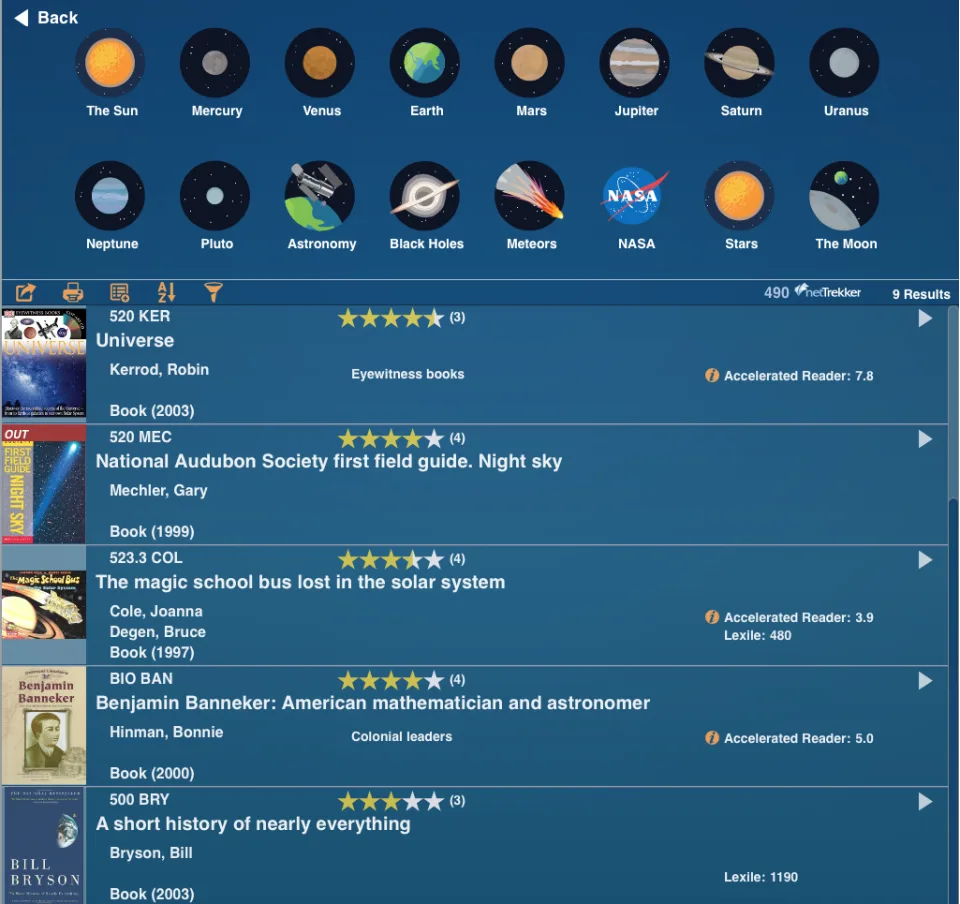Open the Mars planet icon
This screenshot has width=960, height=904.
click(530, 62)
